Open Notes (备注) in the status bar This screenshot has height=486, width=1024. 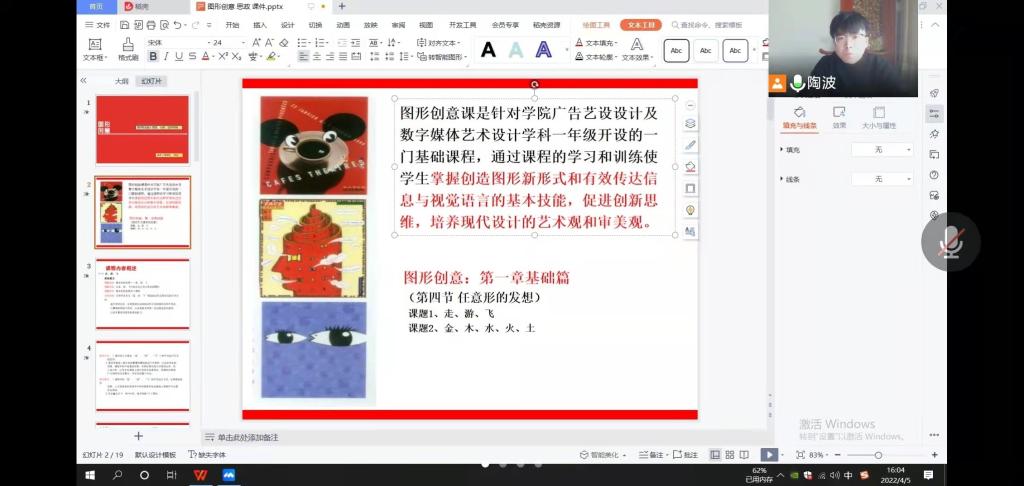pyautogui.click(x=652, y=455)
